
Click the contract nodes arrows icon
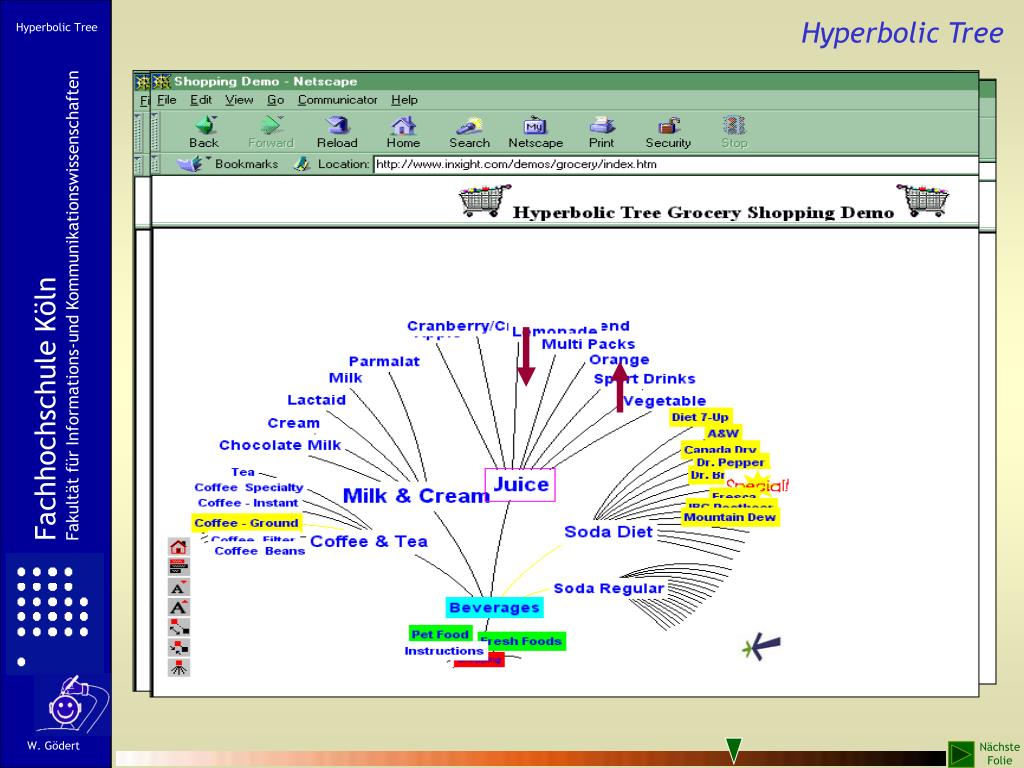click(x=179, y=648)
